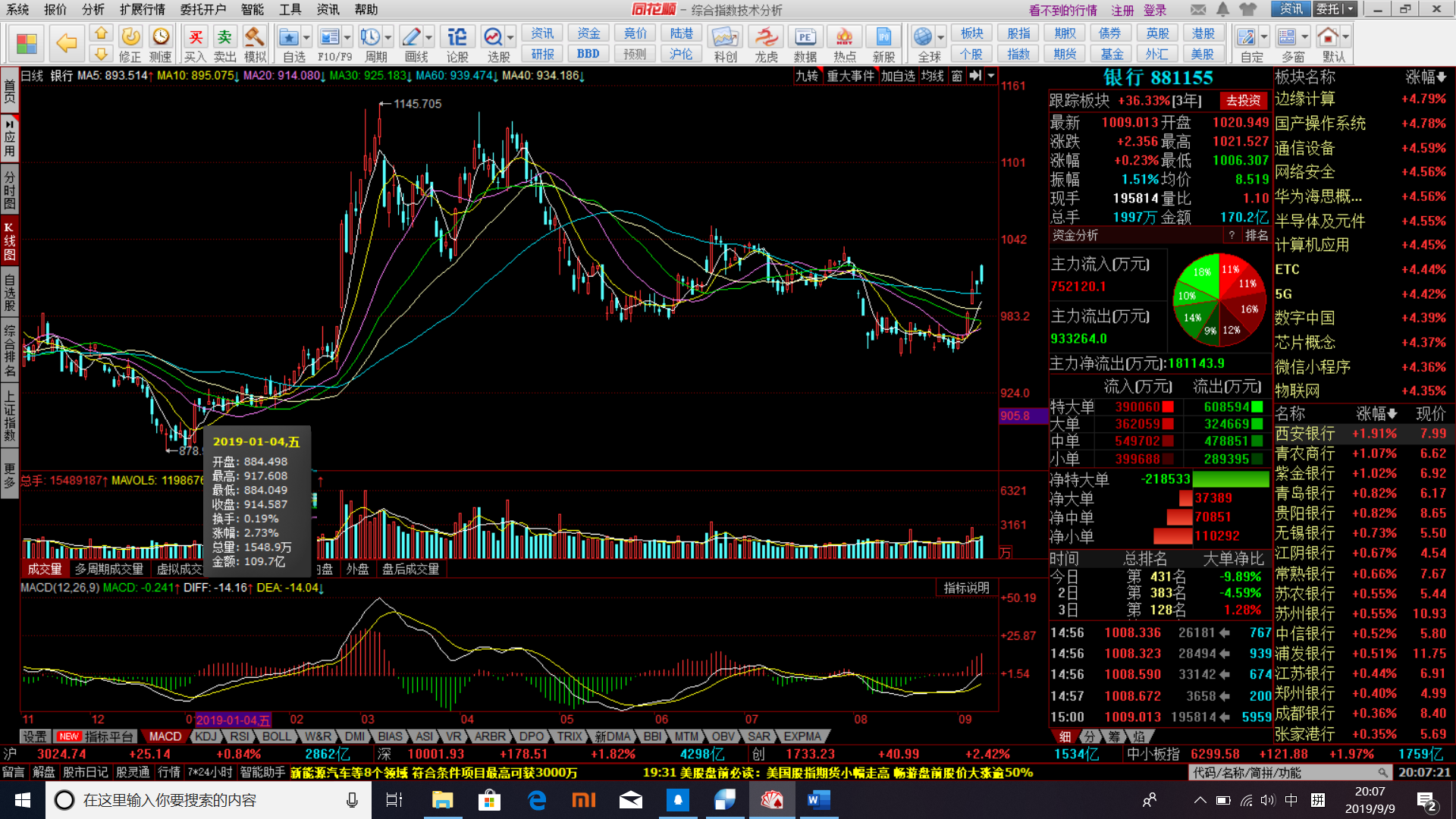Image resolution: width=1456 pixels, height=819 pixels.
Task: Expand the 选股 dropdown arrow
Action: (511, 36)
